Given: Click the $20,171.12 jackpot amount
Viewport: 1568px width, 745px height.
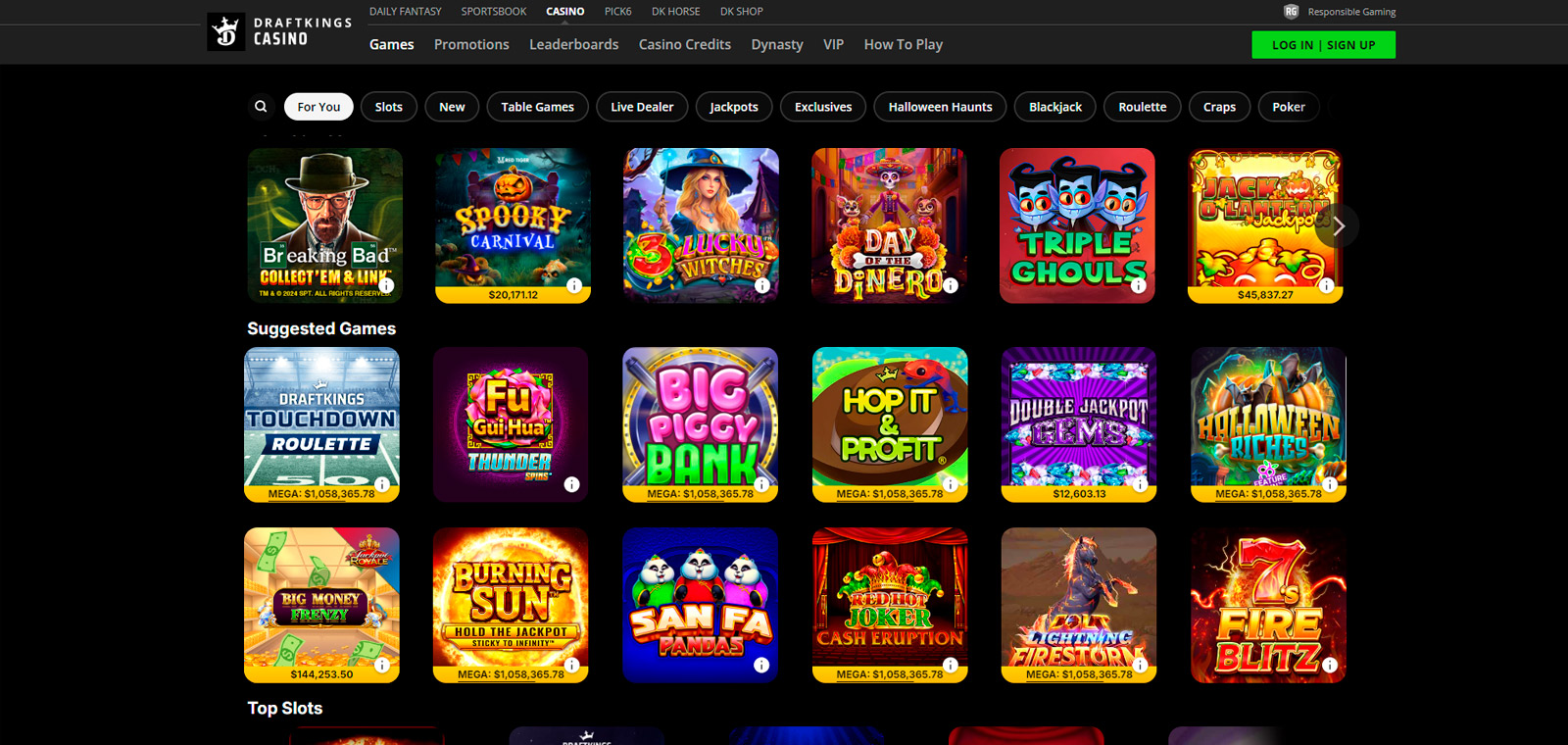Looking at the screenshot, I should (514, 295).
